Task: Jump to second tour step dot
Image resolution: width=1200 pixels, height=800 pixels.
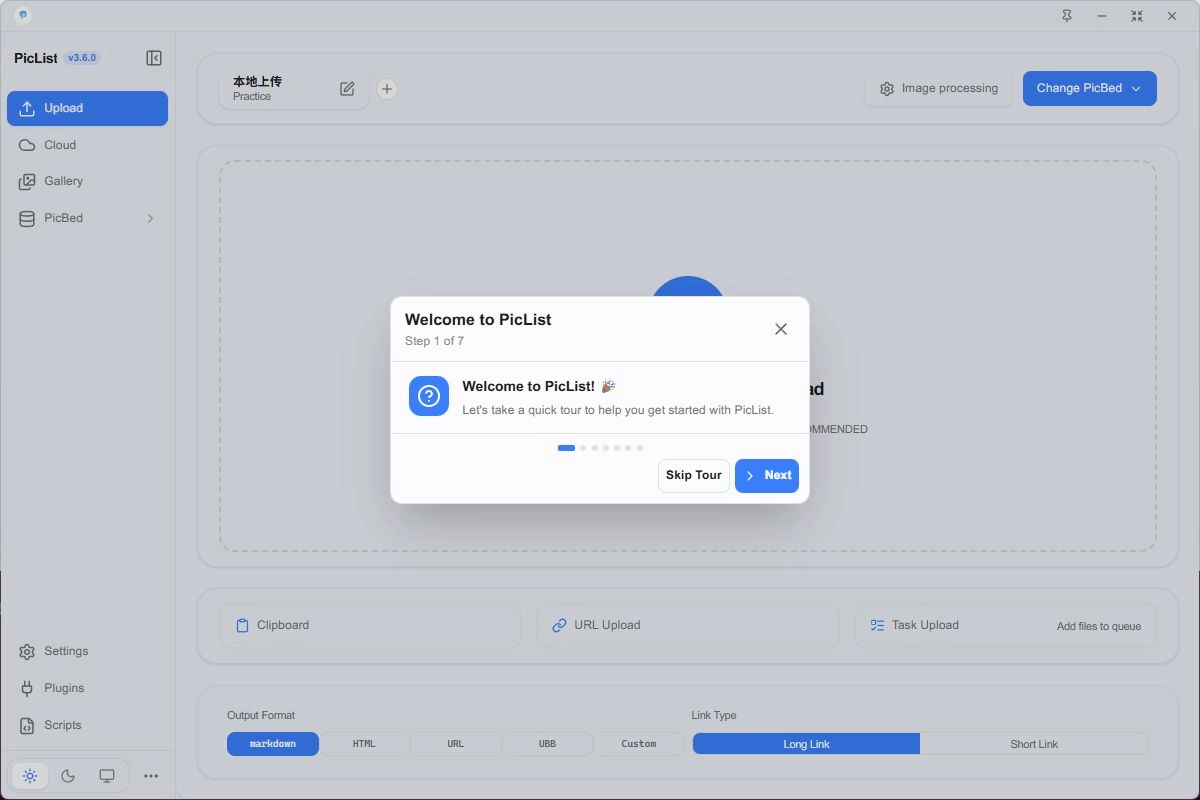Action: pos(583,448)
